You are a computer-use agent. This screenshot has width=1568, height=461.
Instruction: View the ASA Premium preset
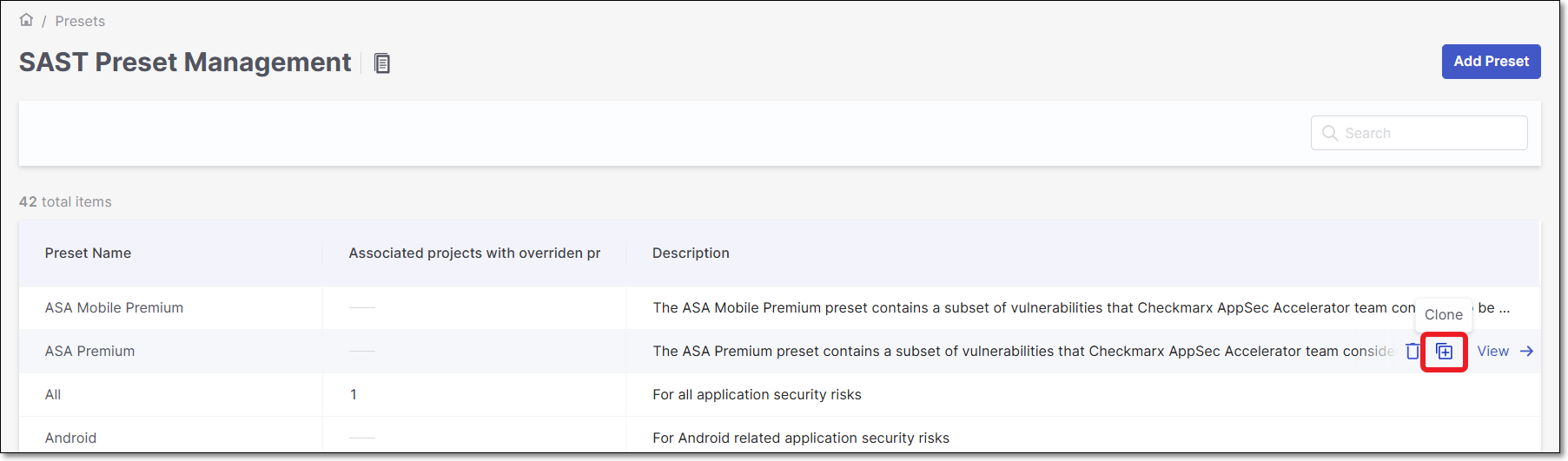coord(1492,352)
